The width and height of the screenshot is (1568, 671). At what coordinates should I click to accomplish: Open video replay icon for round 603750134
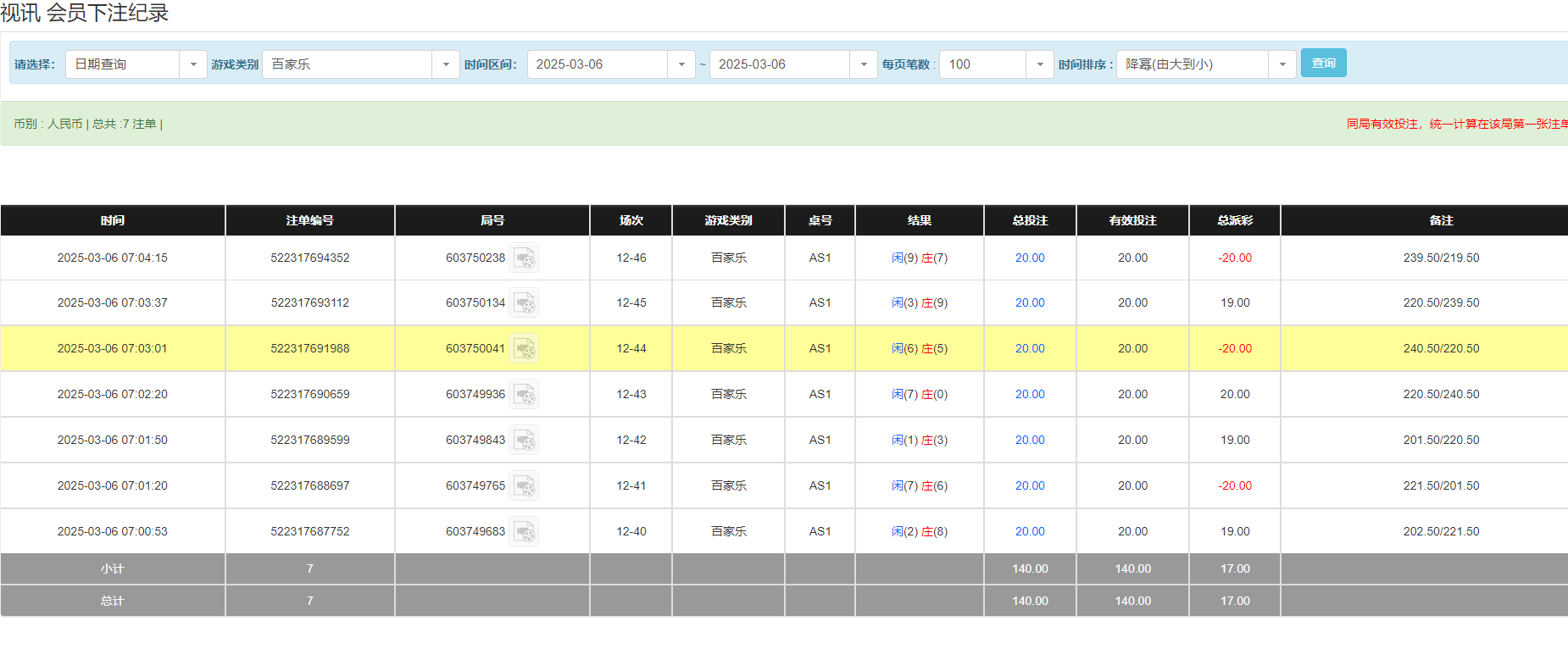point(525,303)
